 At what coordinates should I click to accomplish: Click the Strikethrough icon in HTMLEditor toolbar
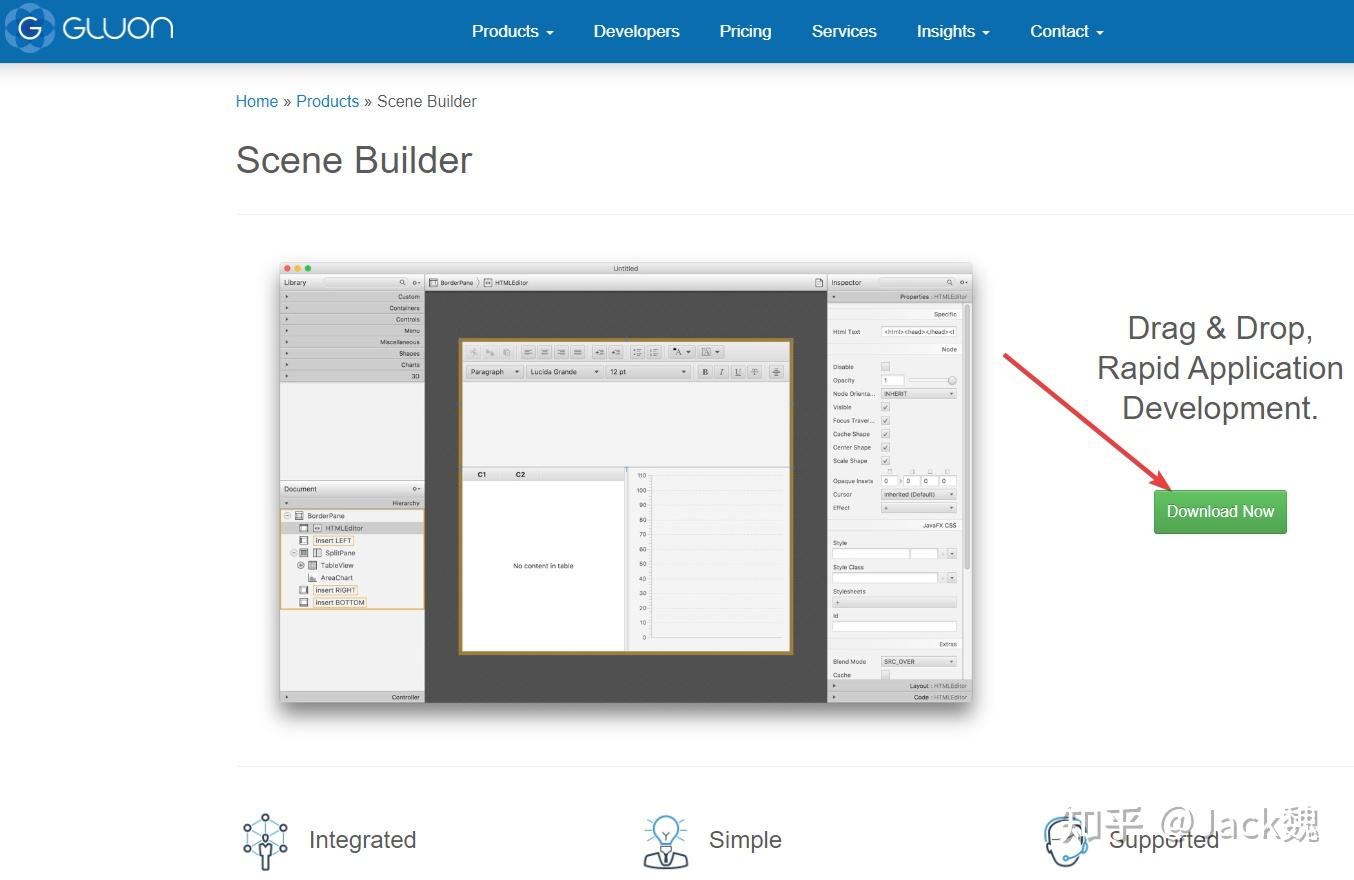click(x=754, y=372)
